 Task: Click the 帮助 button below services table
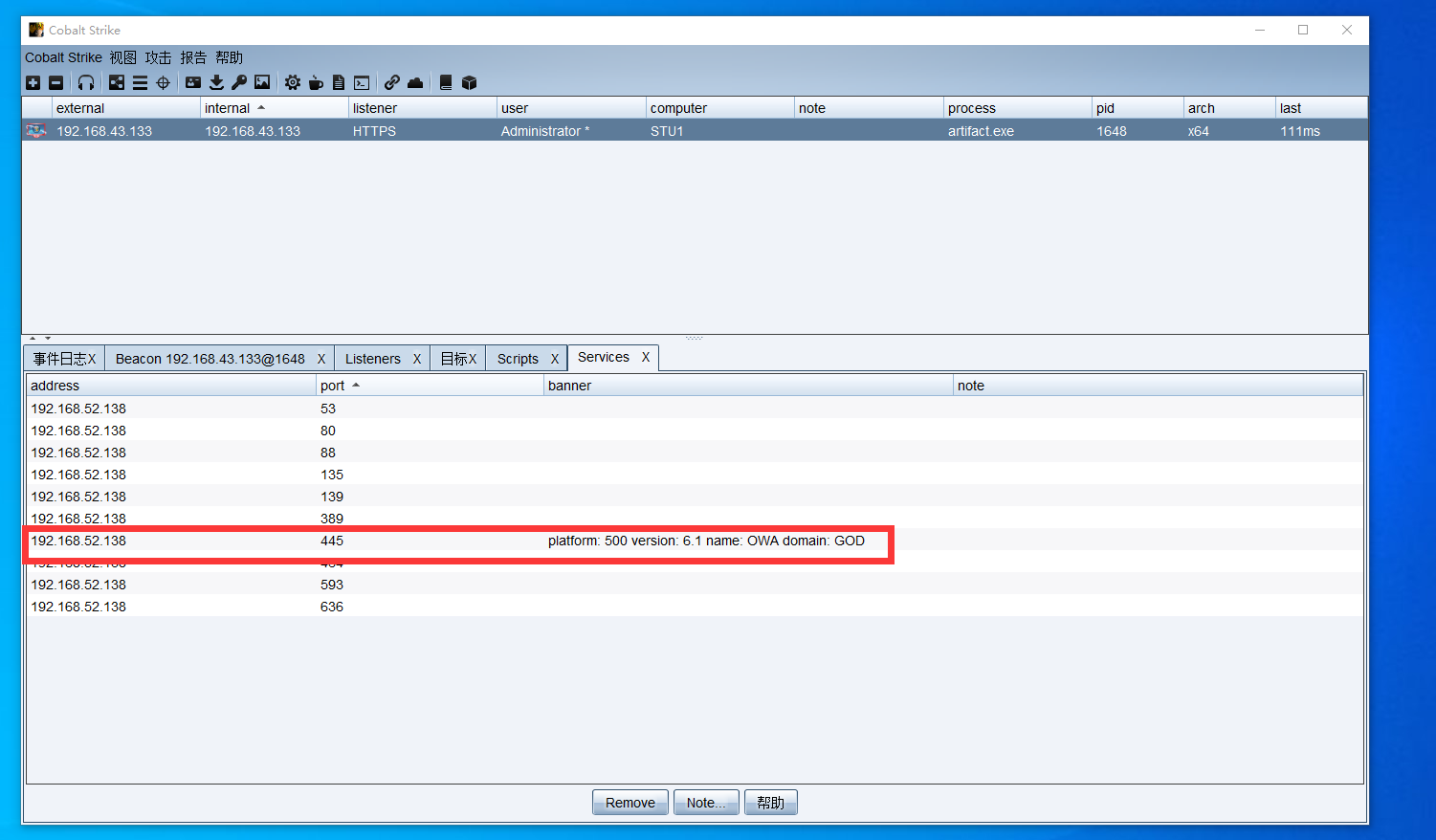[x=771, y=803]
